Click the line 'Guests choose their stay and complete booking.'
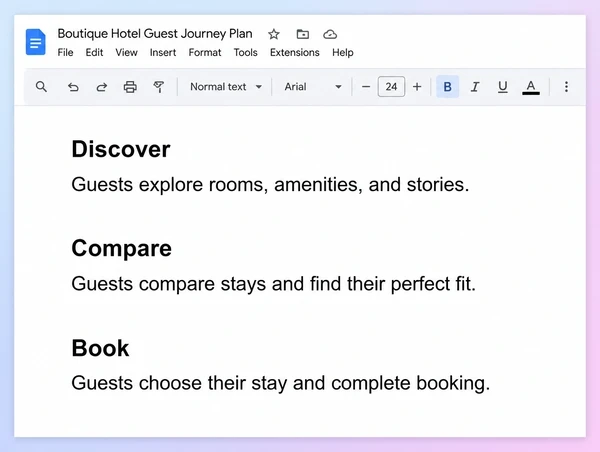The height and width of the screenshot is (452, 600). 280,384
